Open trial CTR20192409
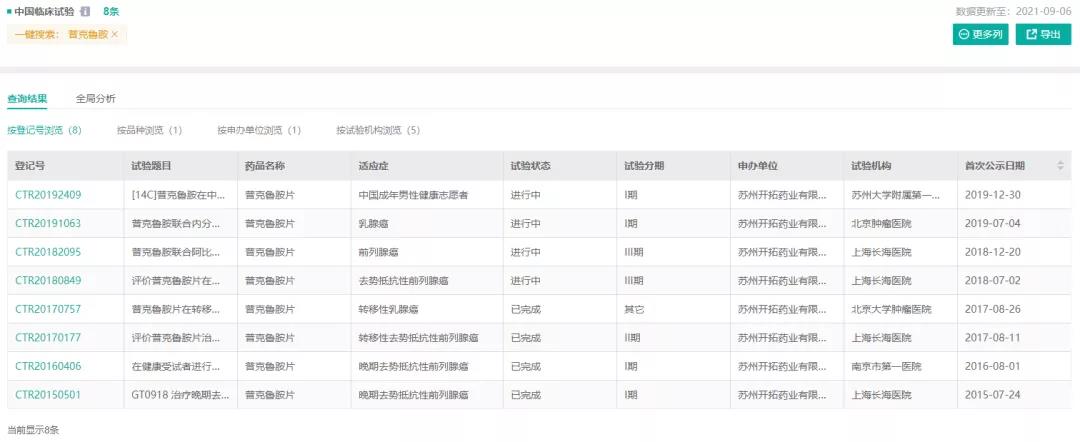 click(48, 195)
